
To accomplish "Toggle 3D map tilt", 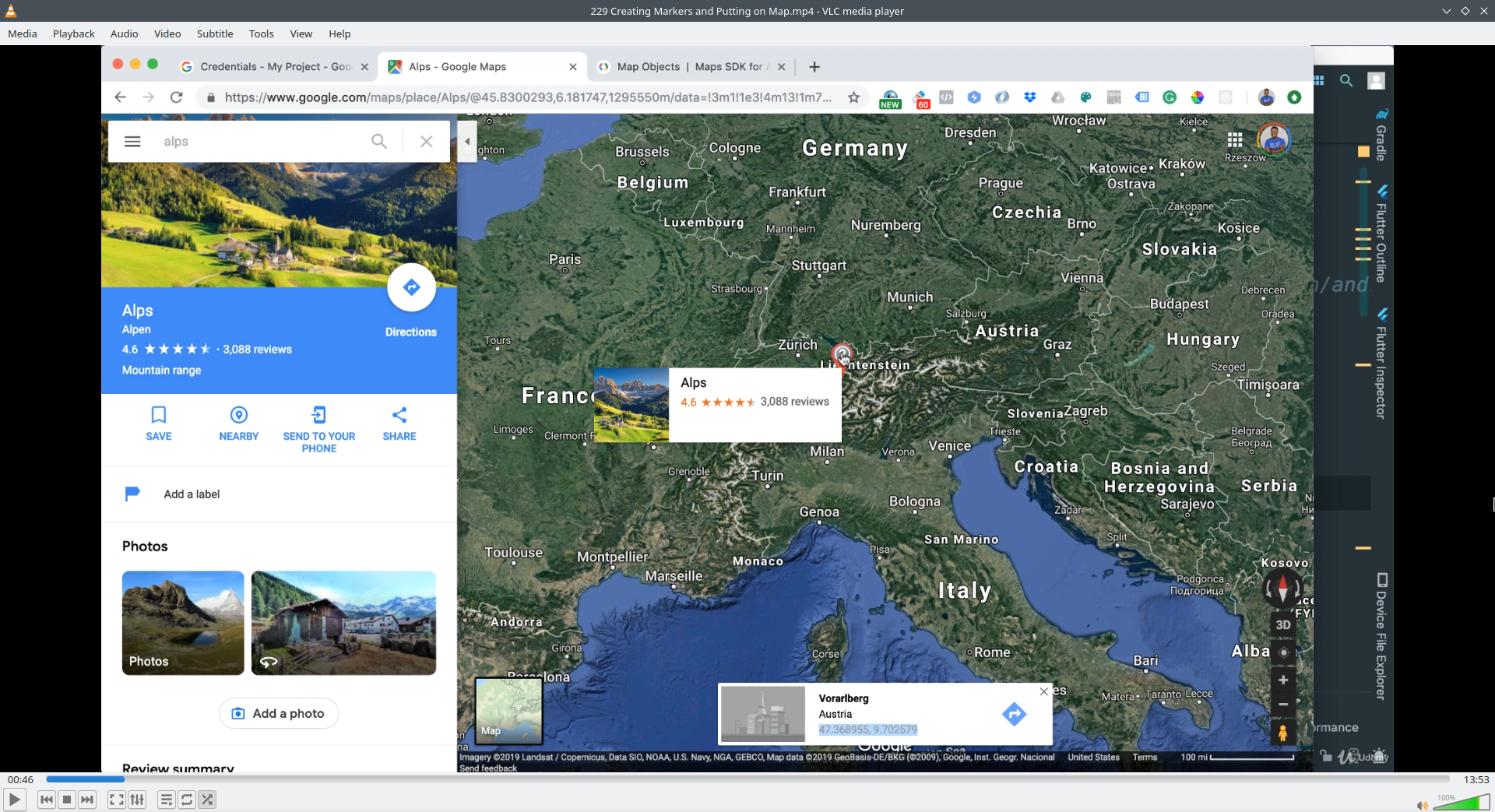I will click(x=1283, y=624).
